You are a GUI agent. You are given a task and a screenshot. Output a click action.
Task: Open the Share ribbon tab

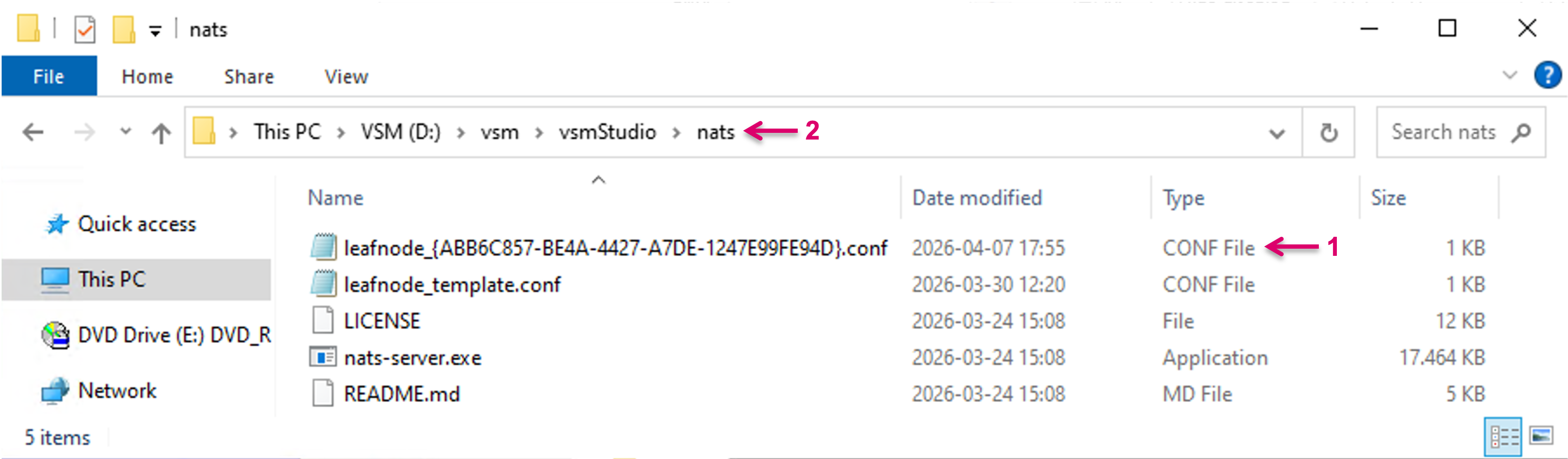[x=248, y=77]
